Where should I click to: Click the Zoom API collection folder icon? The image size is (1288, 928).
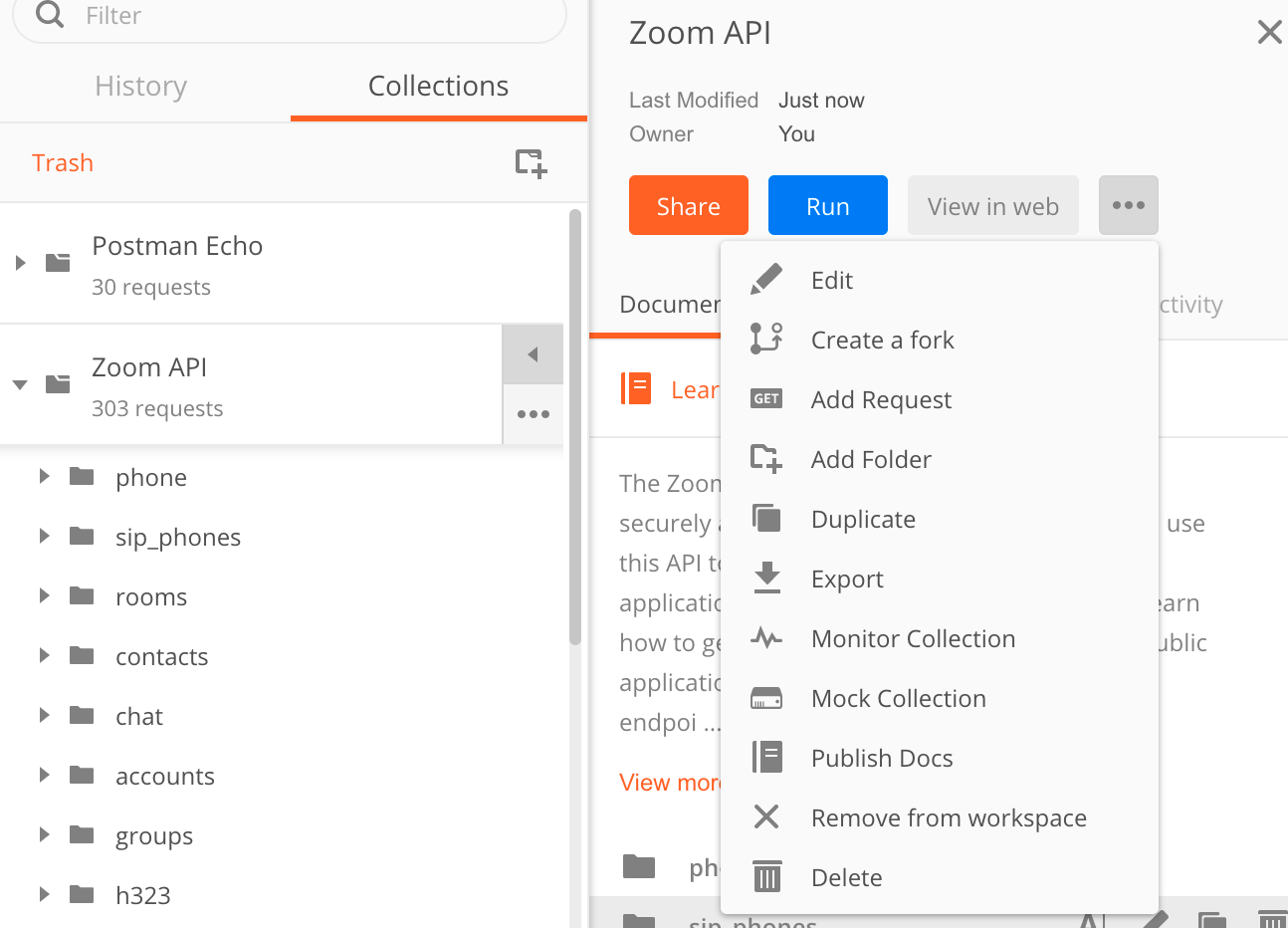click(58, 384)
